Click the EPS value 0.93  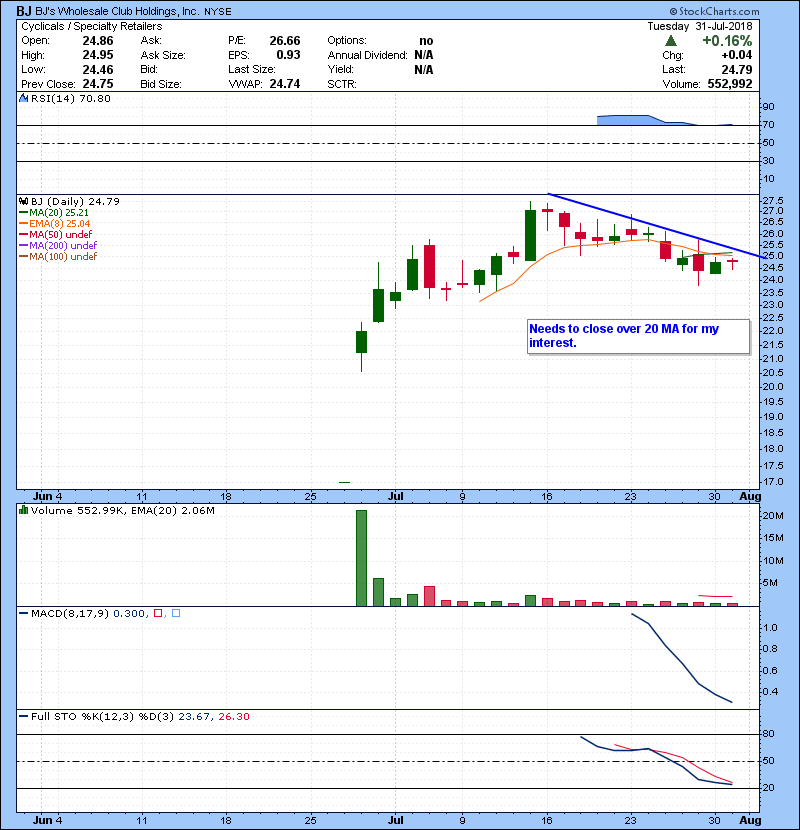[289, 55]
